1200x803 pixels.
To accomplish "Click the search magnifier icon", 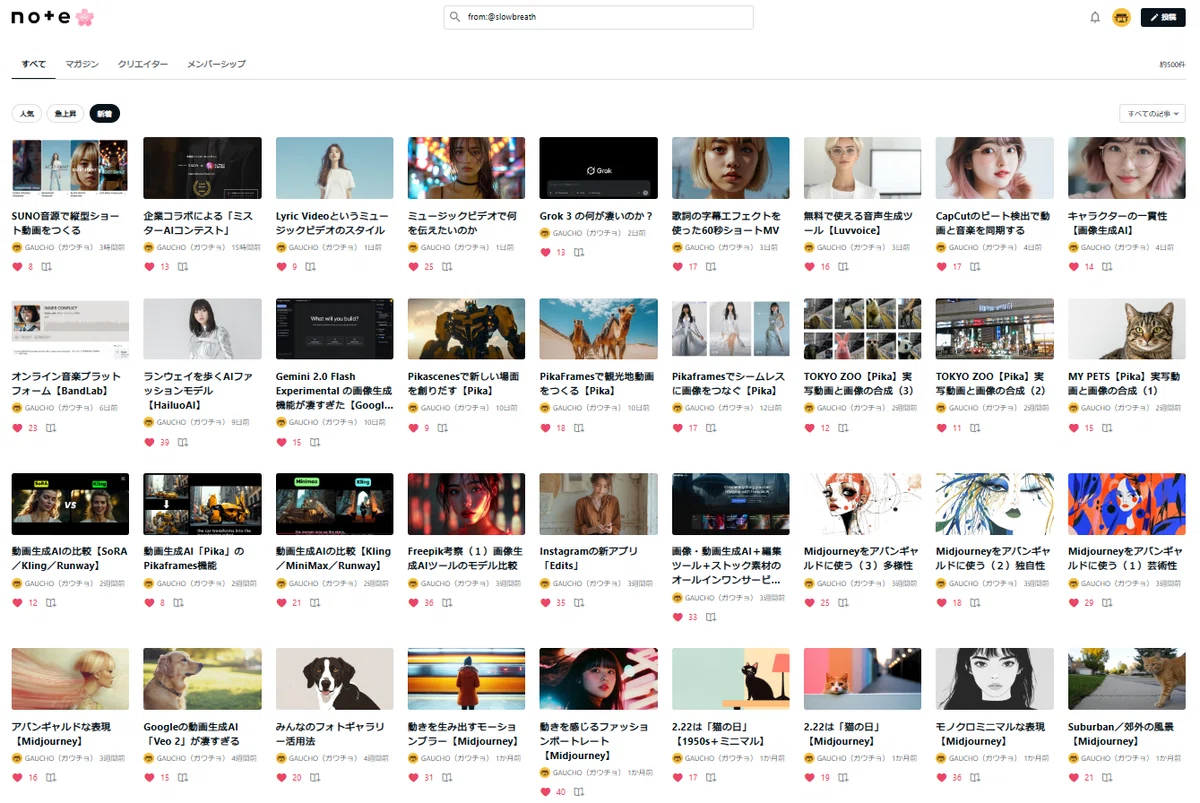I will point(455,17).
